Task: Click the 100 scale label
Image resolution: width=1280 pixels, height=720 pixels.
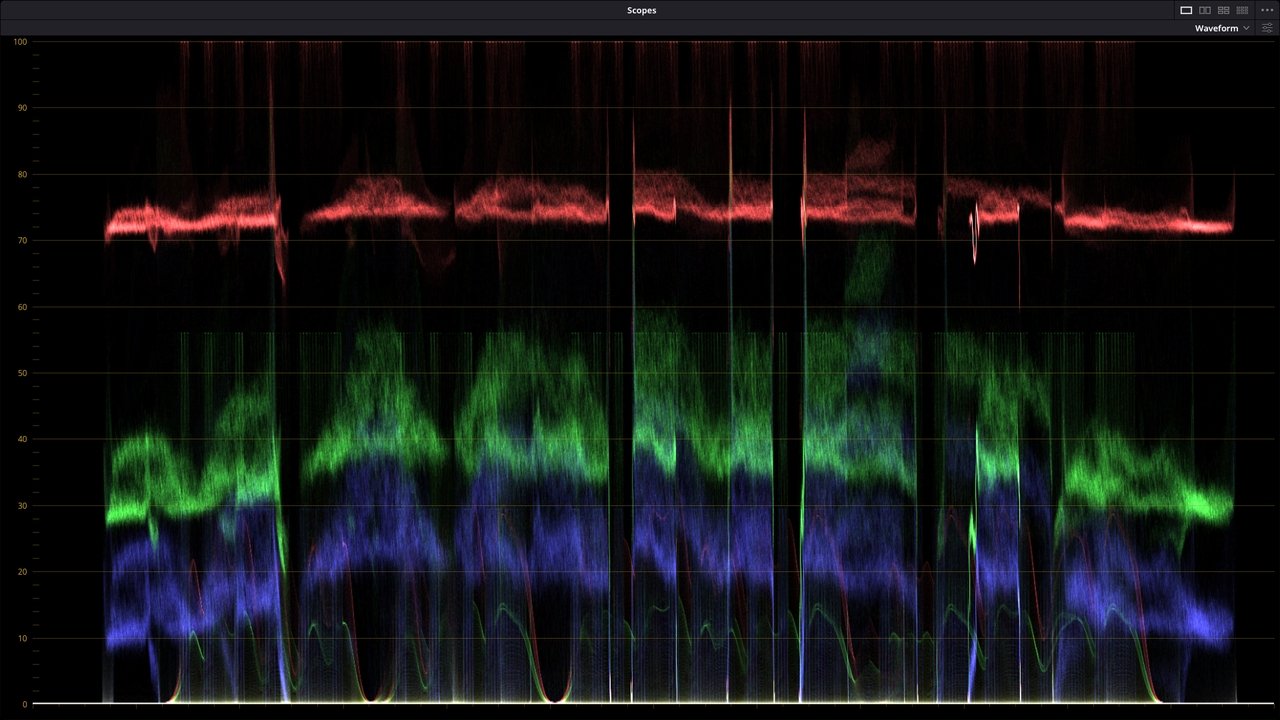Action: point(20,42)
